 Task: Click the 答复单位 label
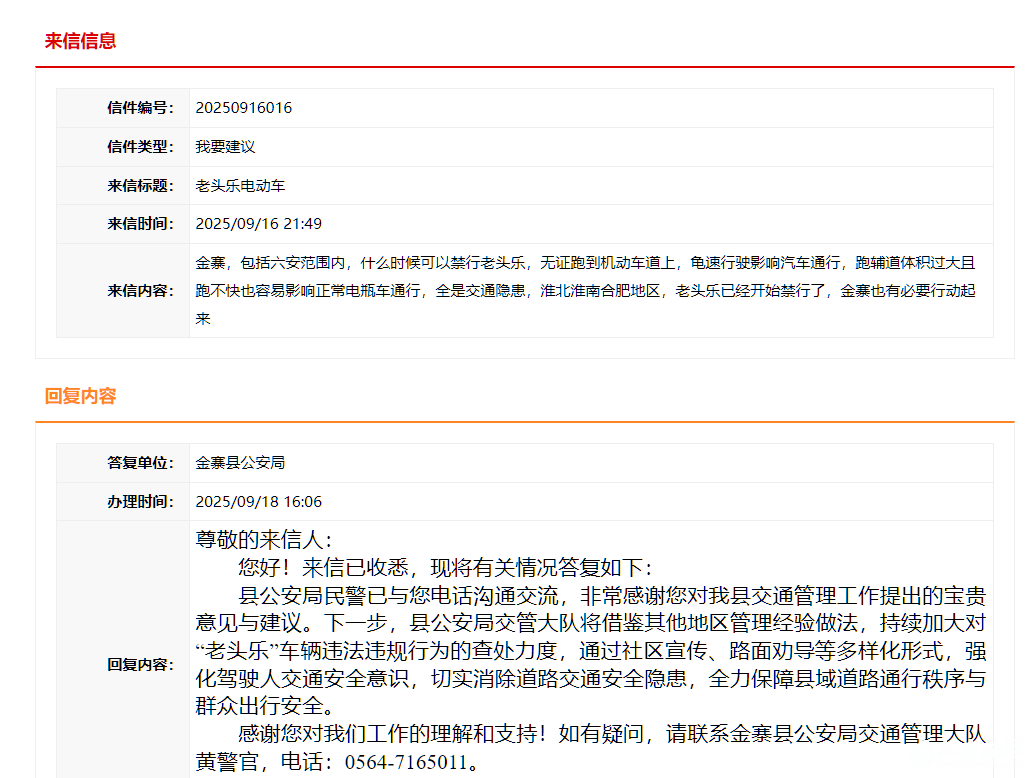(140, 462)
